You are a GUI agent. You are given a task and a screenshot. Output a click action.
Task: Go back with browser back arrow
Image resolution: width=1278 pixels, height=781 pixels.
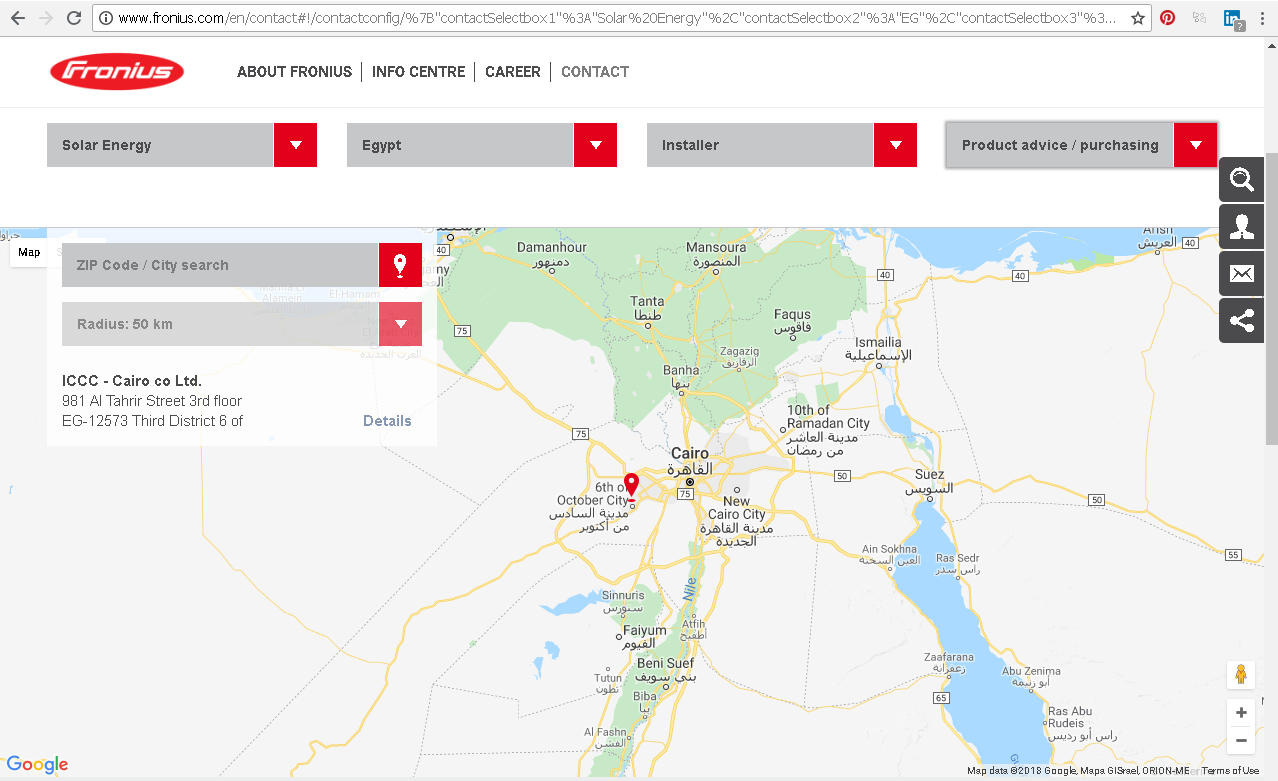[x=18, y=18]
